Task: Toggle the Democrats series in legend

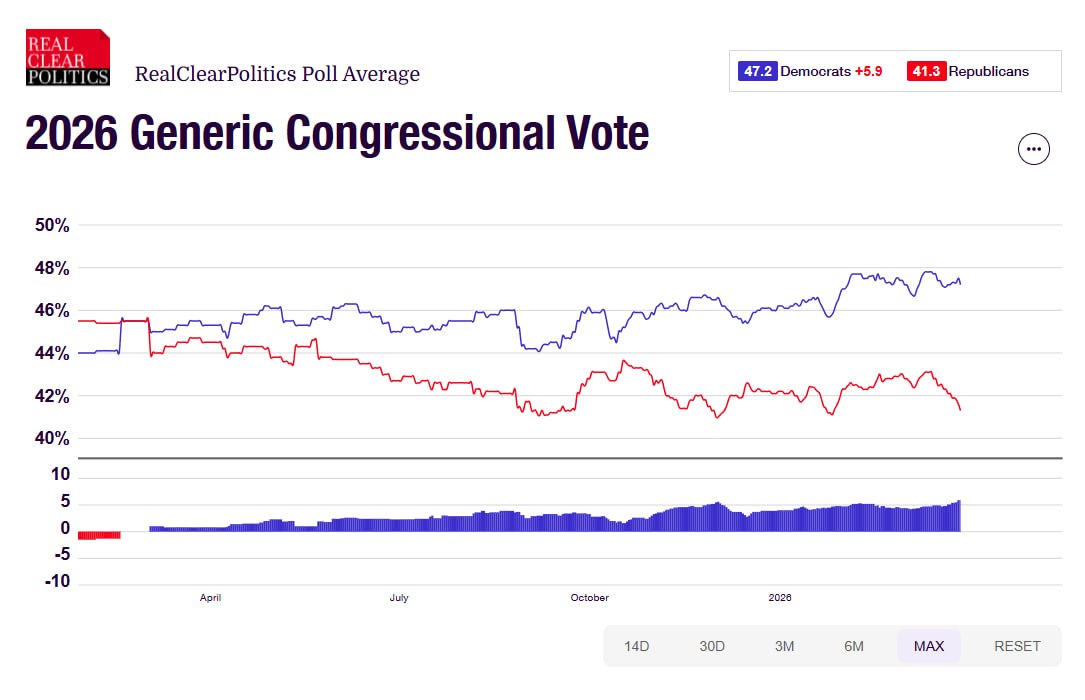Action: coord(815,72)
